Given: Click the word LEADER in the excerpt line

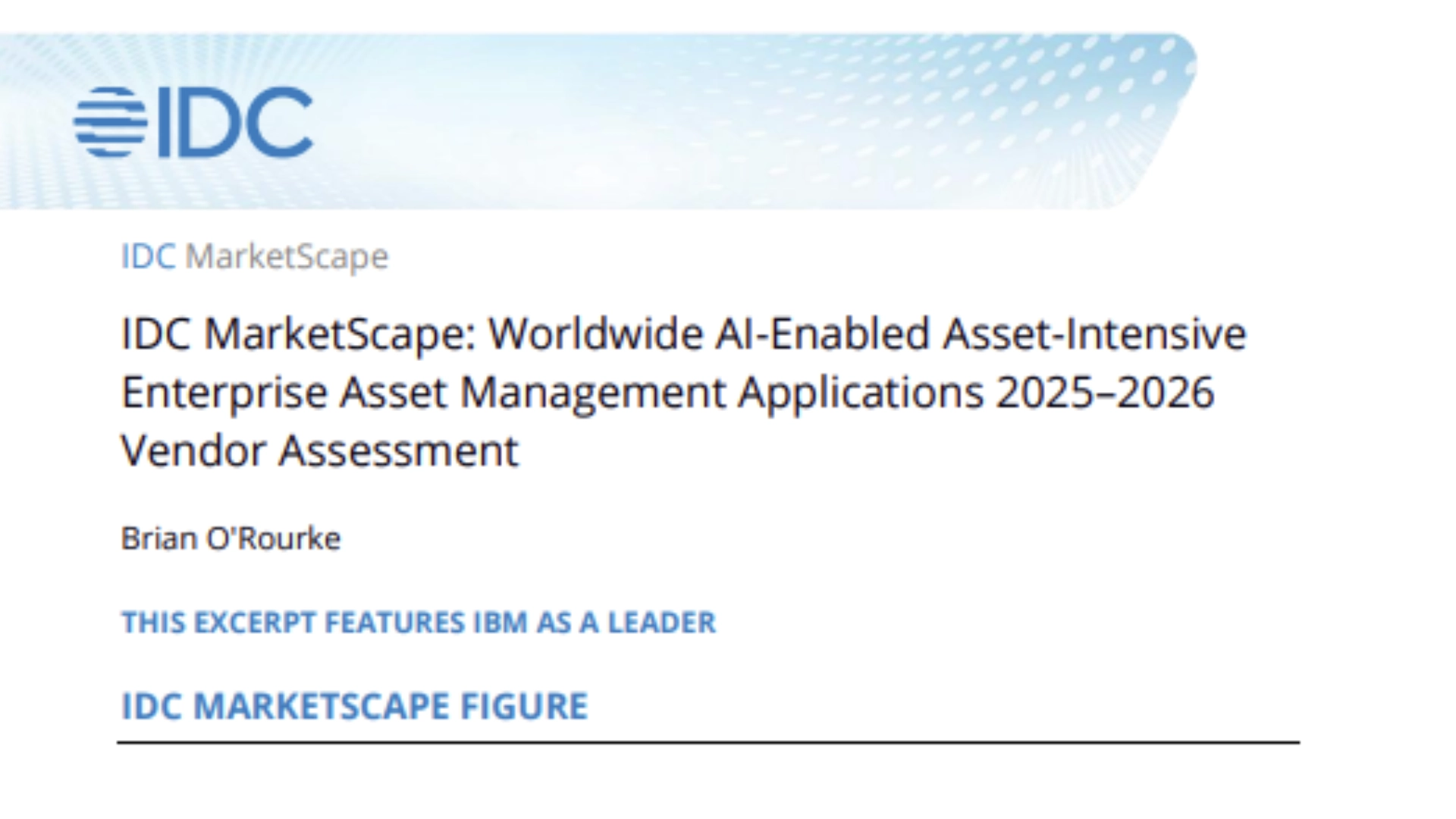Looking at the screenshot, I should 661,623.
